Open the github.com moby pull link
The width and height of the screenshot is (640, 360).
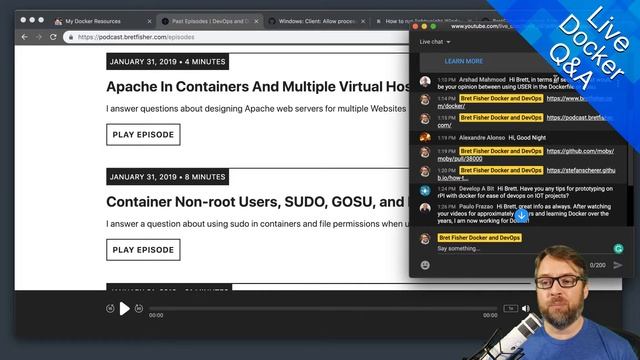click(526, 155)
